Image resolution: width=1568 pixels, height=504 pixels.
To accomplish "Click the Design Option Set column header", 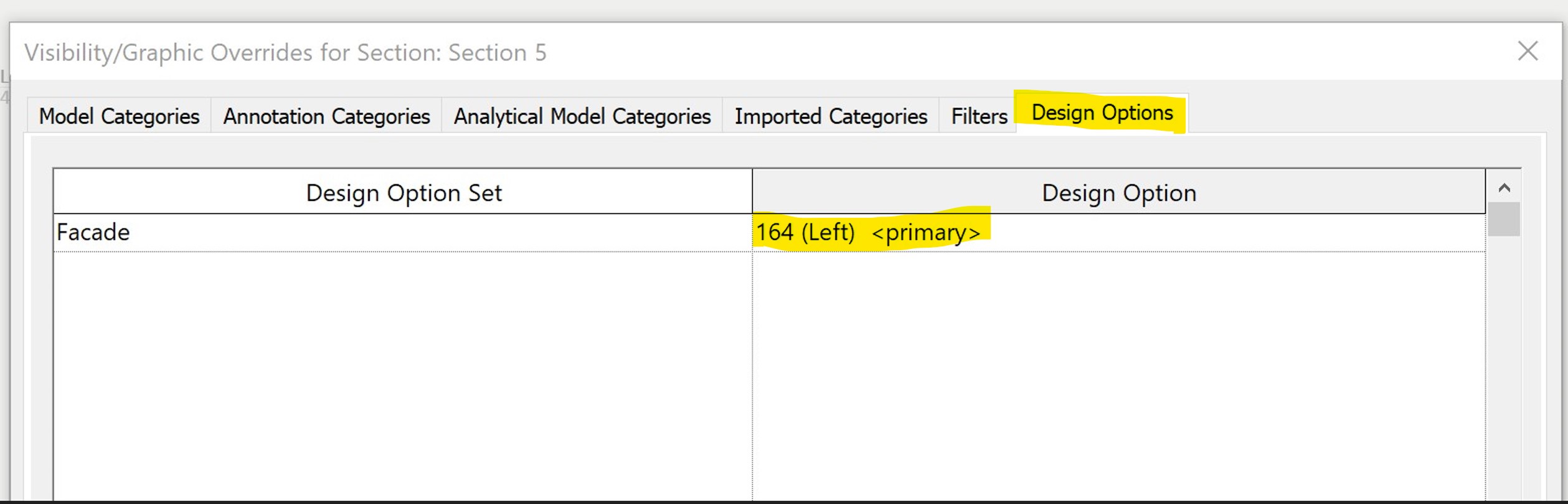I will click(403, 192).
